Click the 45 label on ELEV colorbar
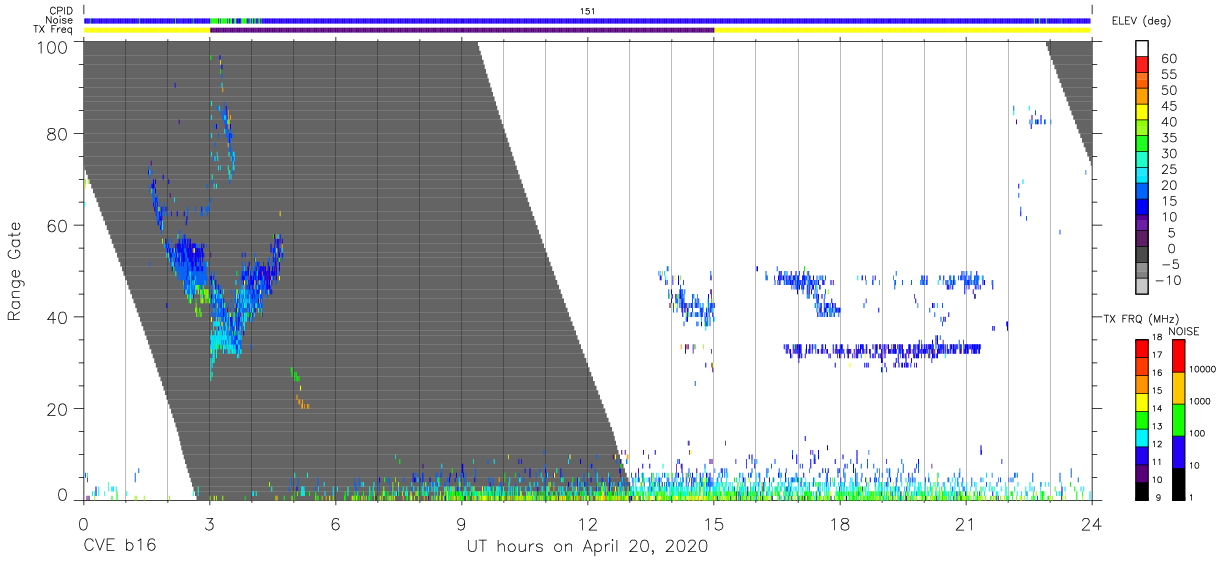The width and height of the screenshot is (1228, 567). (x=1169, y=106)
